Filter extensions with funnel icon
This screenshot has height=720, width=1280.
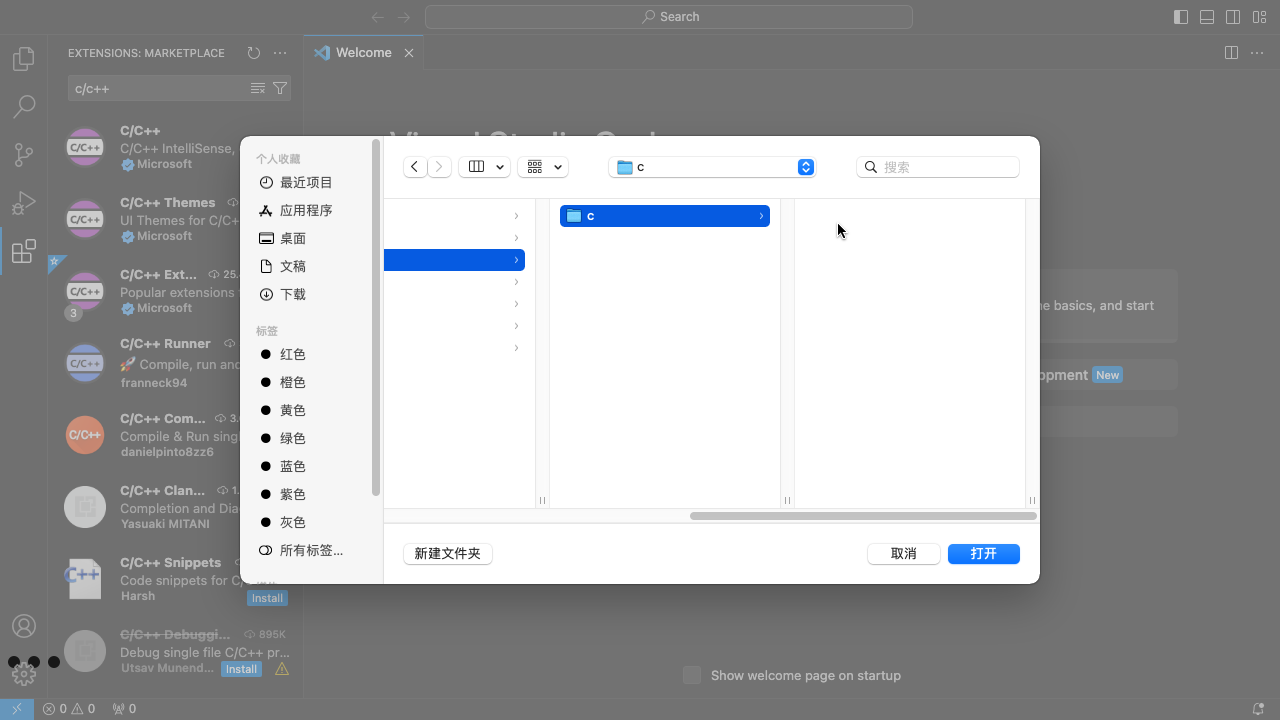(280, 89)
